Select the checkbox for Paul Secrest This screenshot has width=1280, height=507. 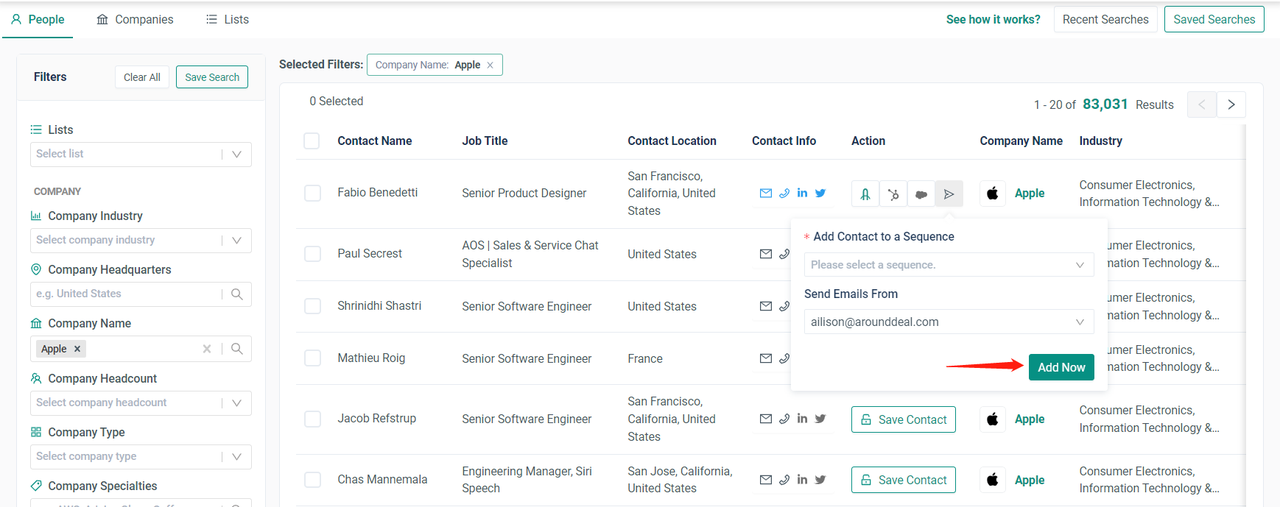tap(312, 254)
